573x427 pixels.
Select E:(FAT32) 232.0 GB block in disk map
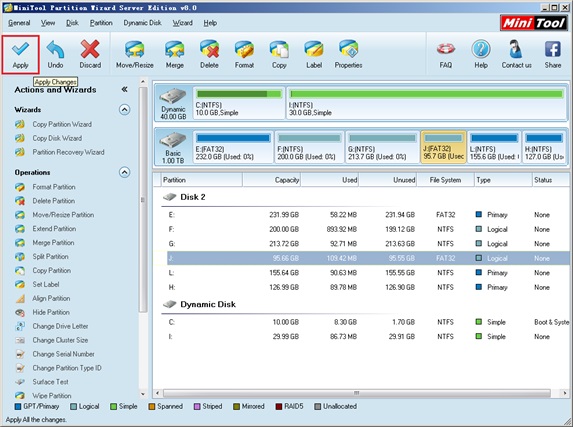point(233,147)
